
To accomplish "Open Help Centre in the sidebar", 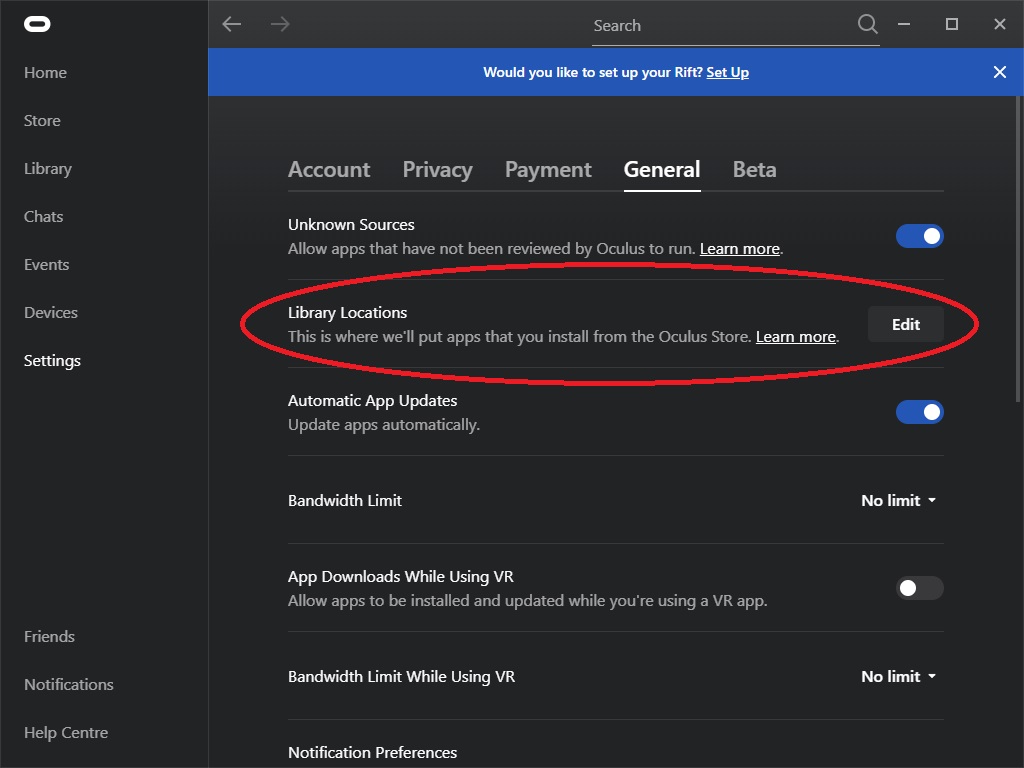I will pyautogui.click(x=66, y=733).
